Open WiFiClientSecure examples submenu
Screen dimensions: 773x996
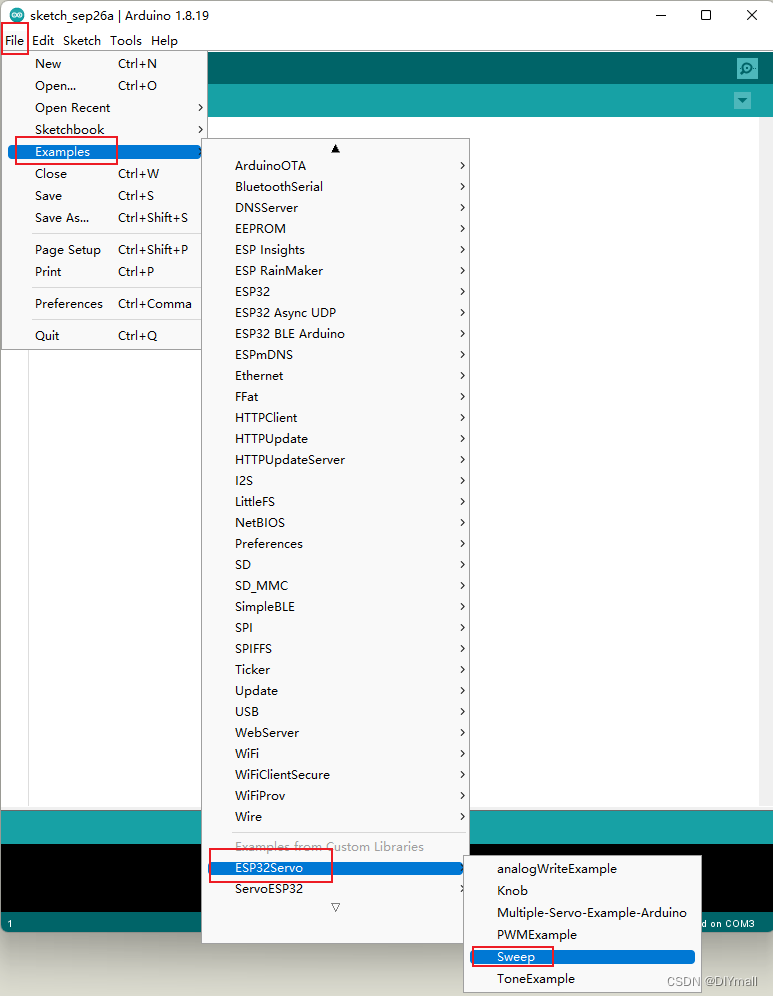pyautogui.click(x=336, y=774)
